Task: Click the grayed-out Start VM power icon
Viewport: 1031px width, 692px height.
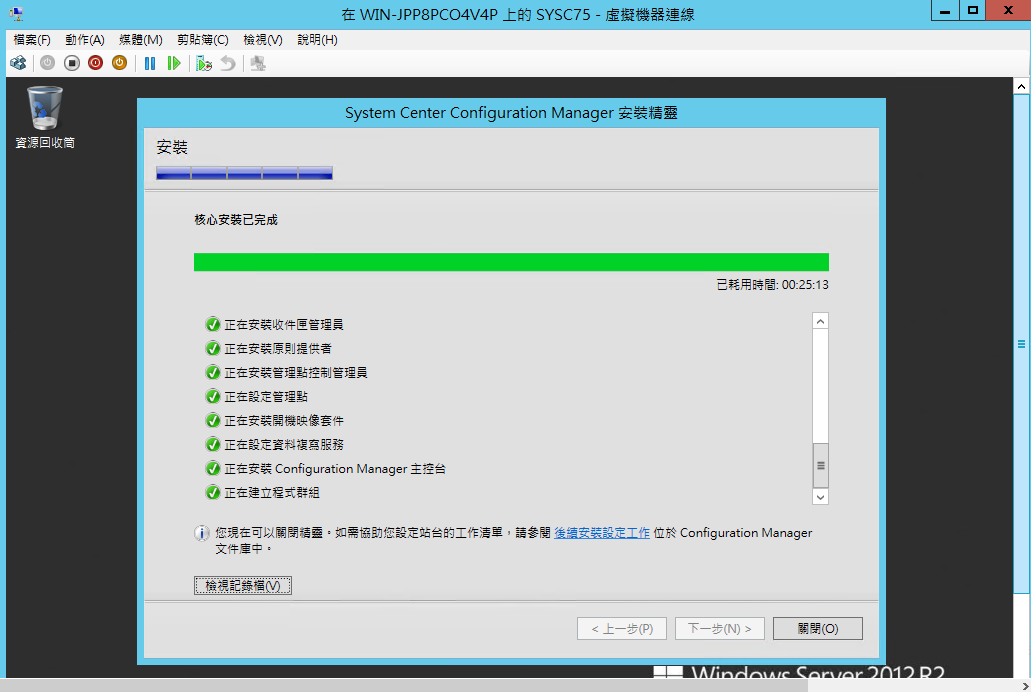Action: pos(47,63)
